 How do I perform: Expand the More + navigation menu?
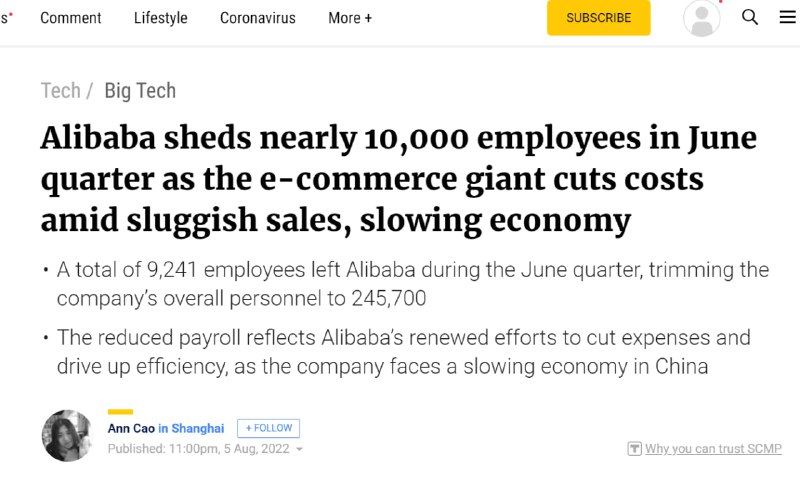350,18
